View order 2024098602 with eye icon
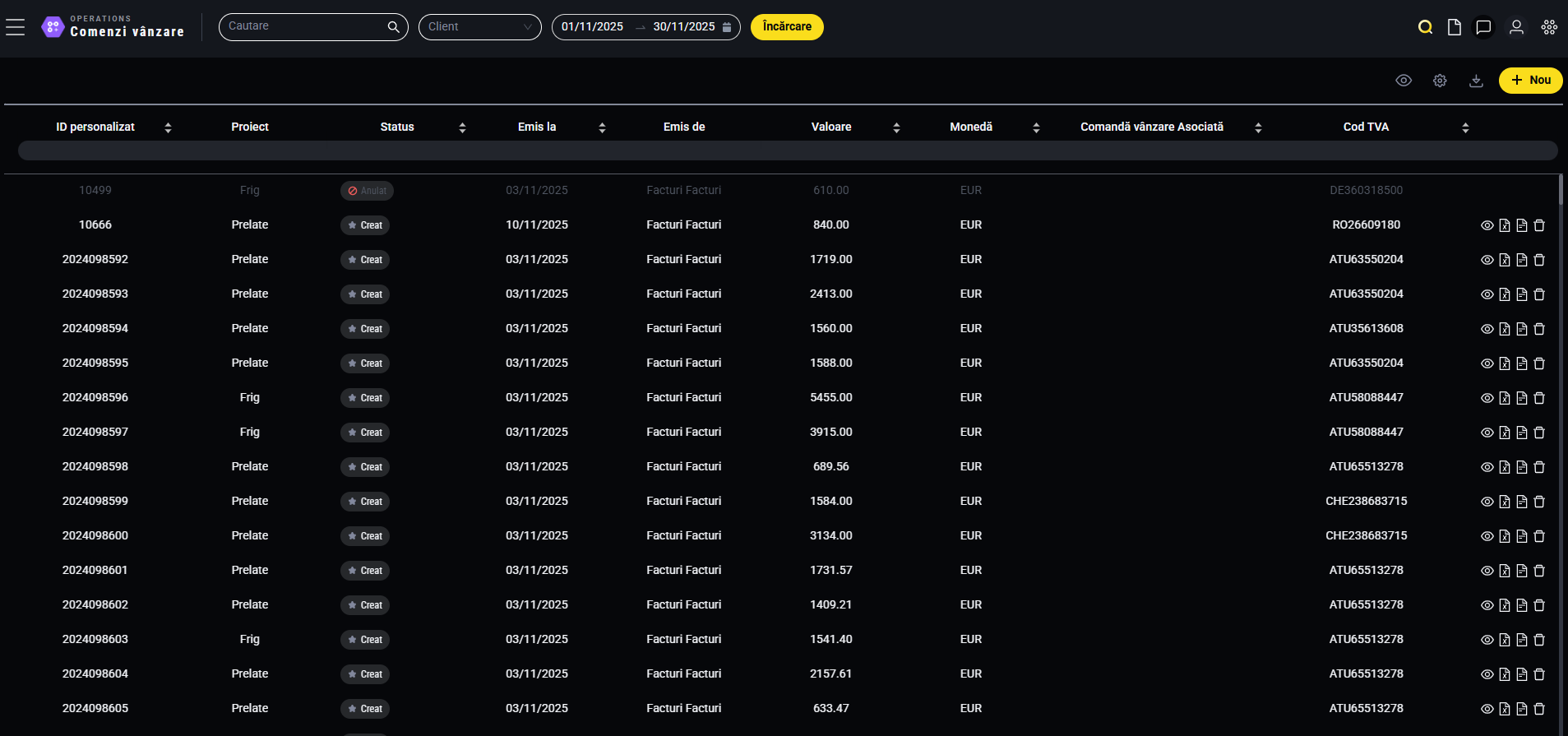Image resolution: width=1568 pixels, height=736 pixels. click(1487, 605)
